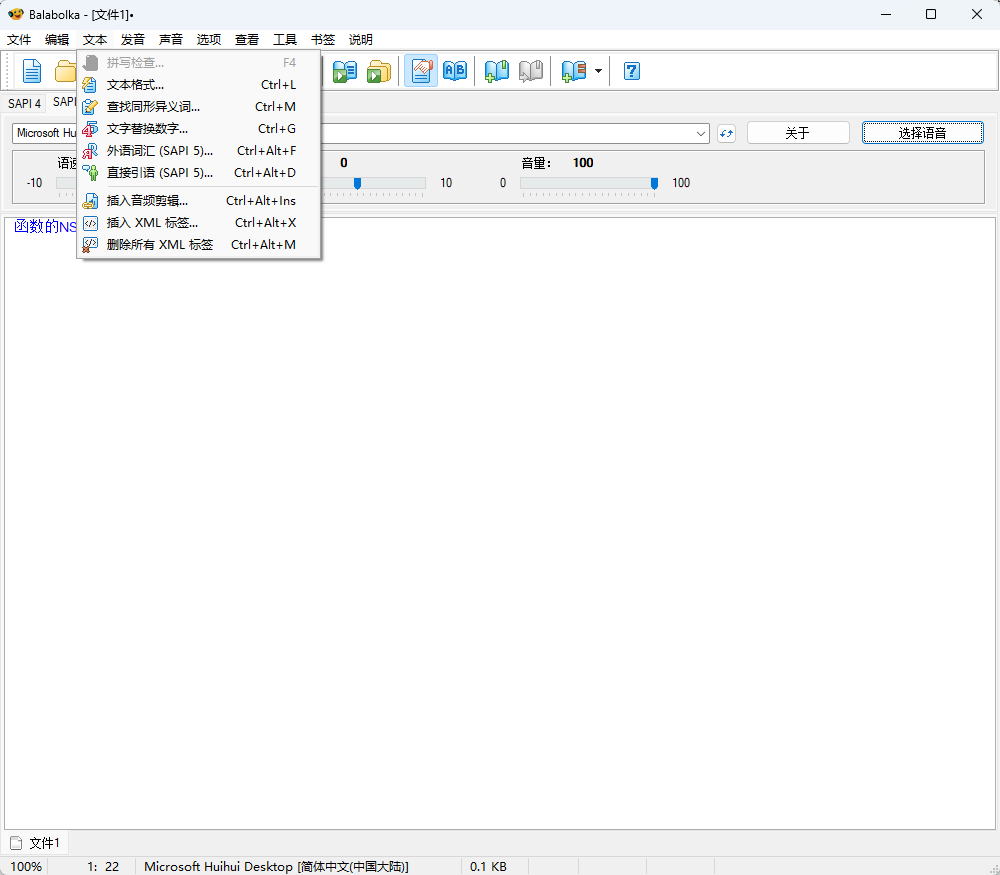This screenshot has height=875, width=1000.
Task: Click the gray book bookmark icon
Action: 531,71
